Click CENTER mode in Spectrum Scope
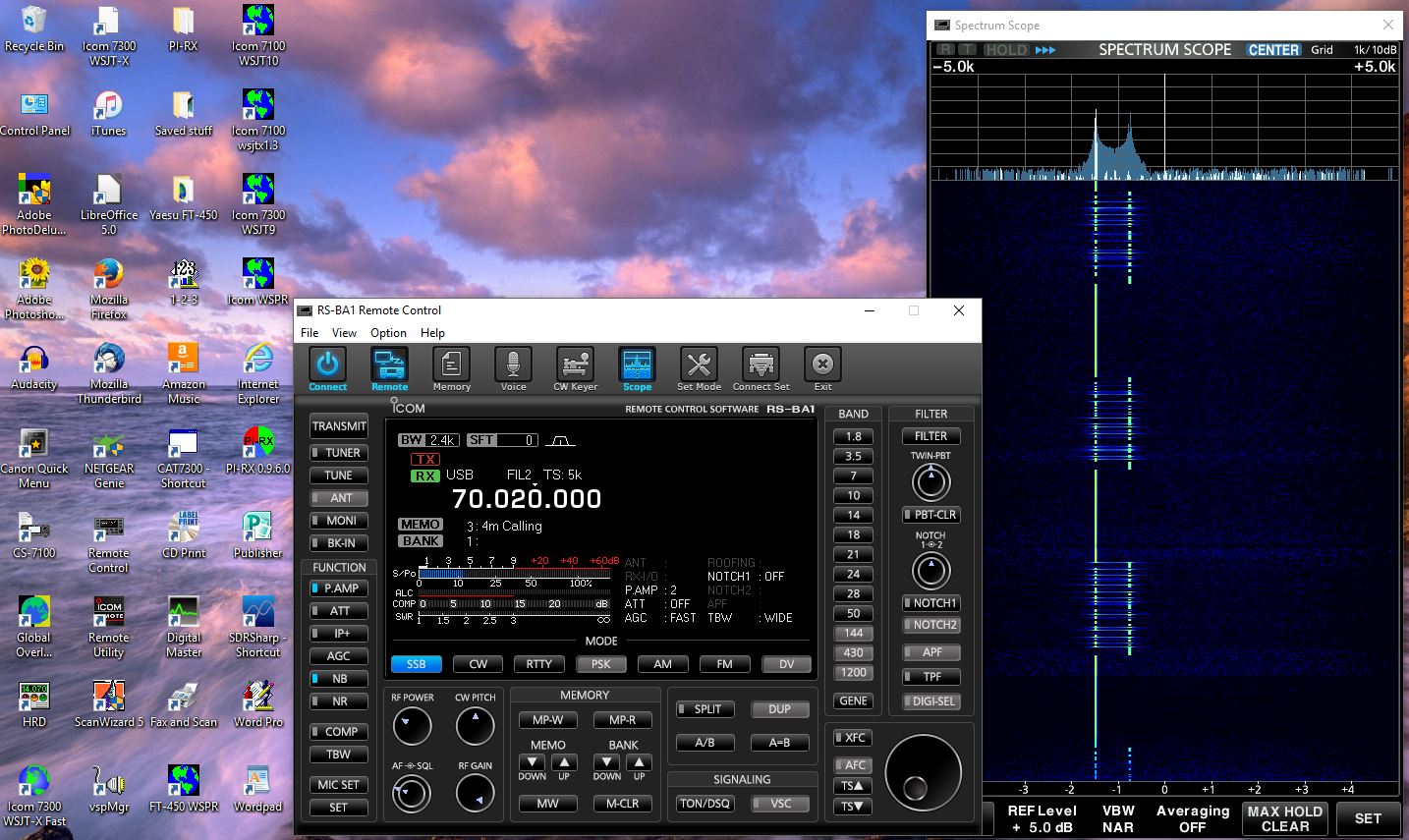Viewport: 1409px width, 840px height. tap(1273, 49)
